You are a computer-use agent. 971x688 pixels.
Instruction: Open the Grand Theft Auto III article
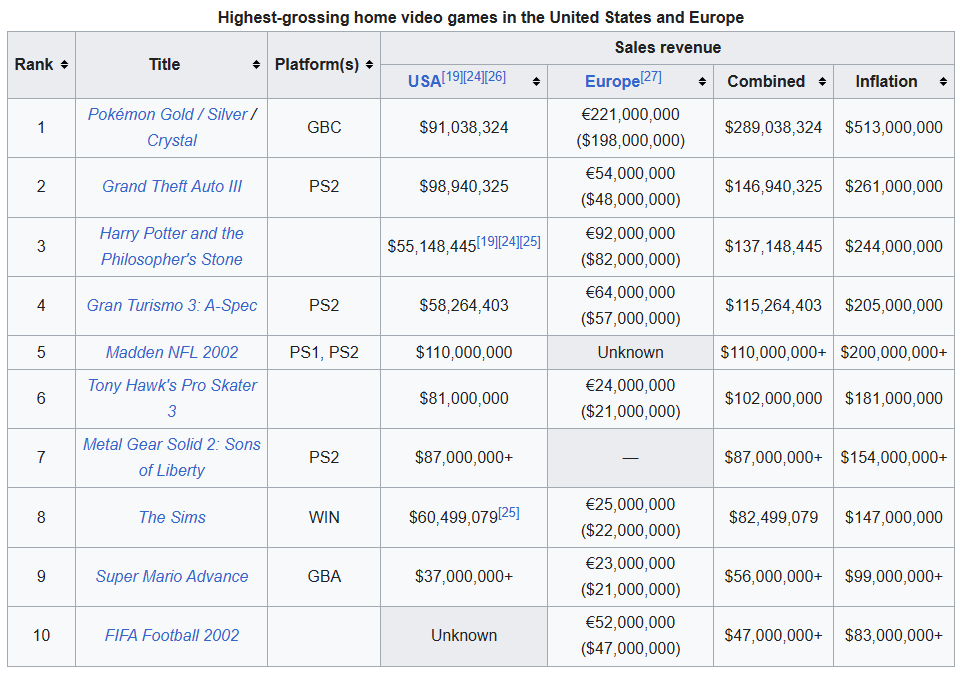172,187
